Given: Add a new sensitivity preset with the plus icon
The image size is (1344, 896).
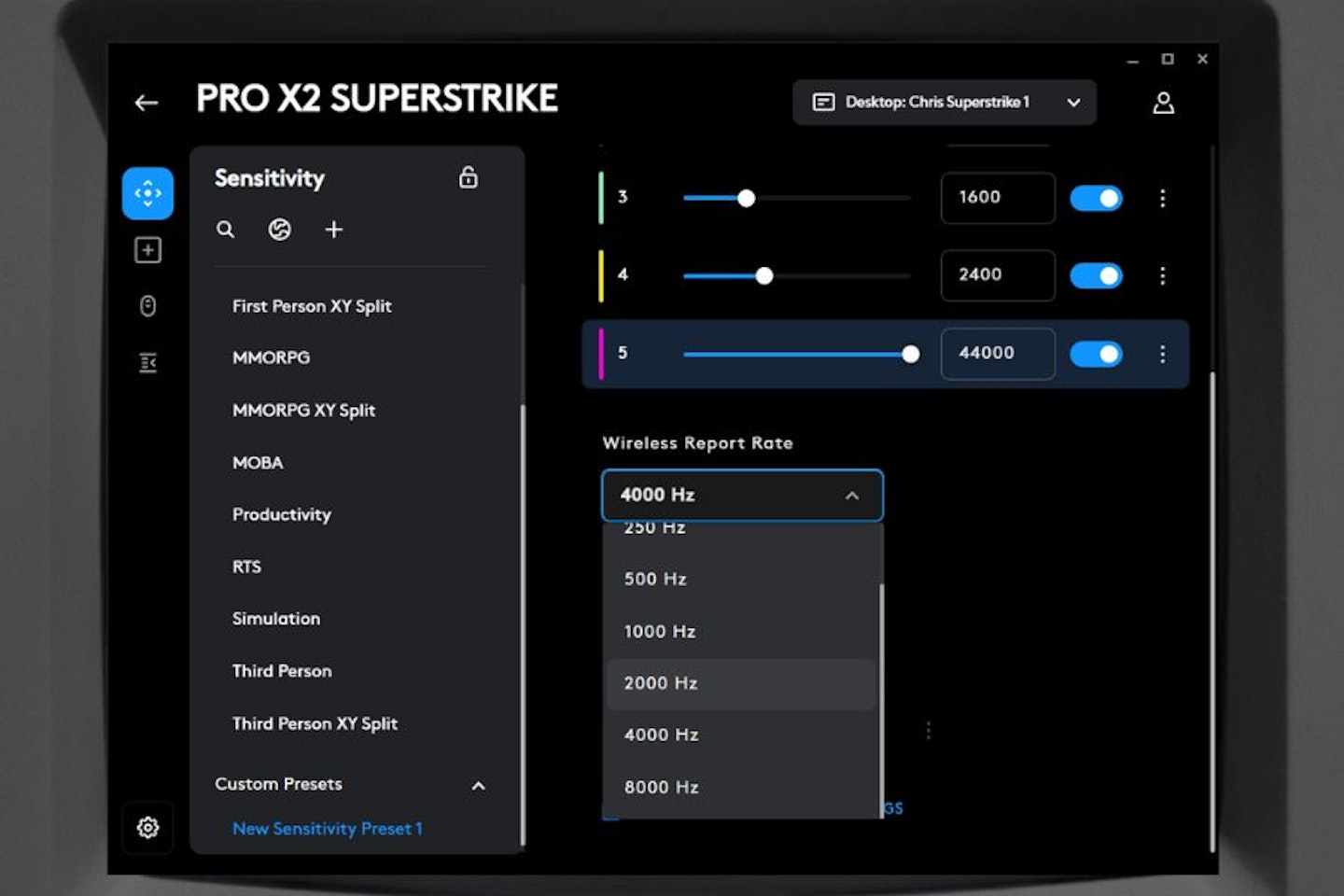Looking at the screenshot, I should [x=333, y=229].
